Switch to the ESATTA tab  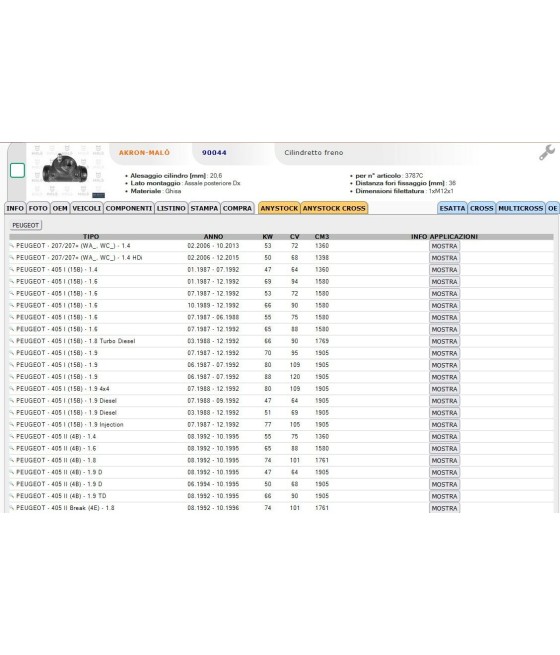tap(452, 208)
